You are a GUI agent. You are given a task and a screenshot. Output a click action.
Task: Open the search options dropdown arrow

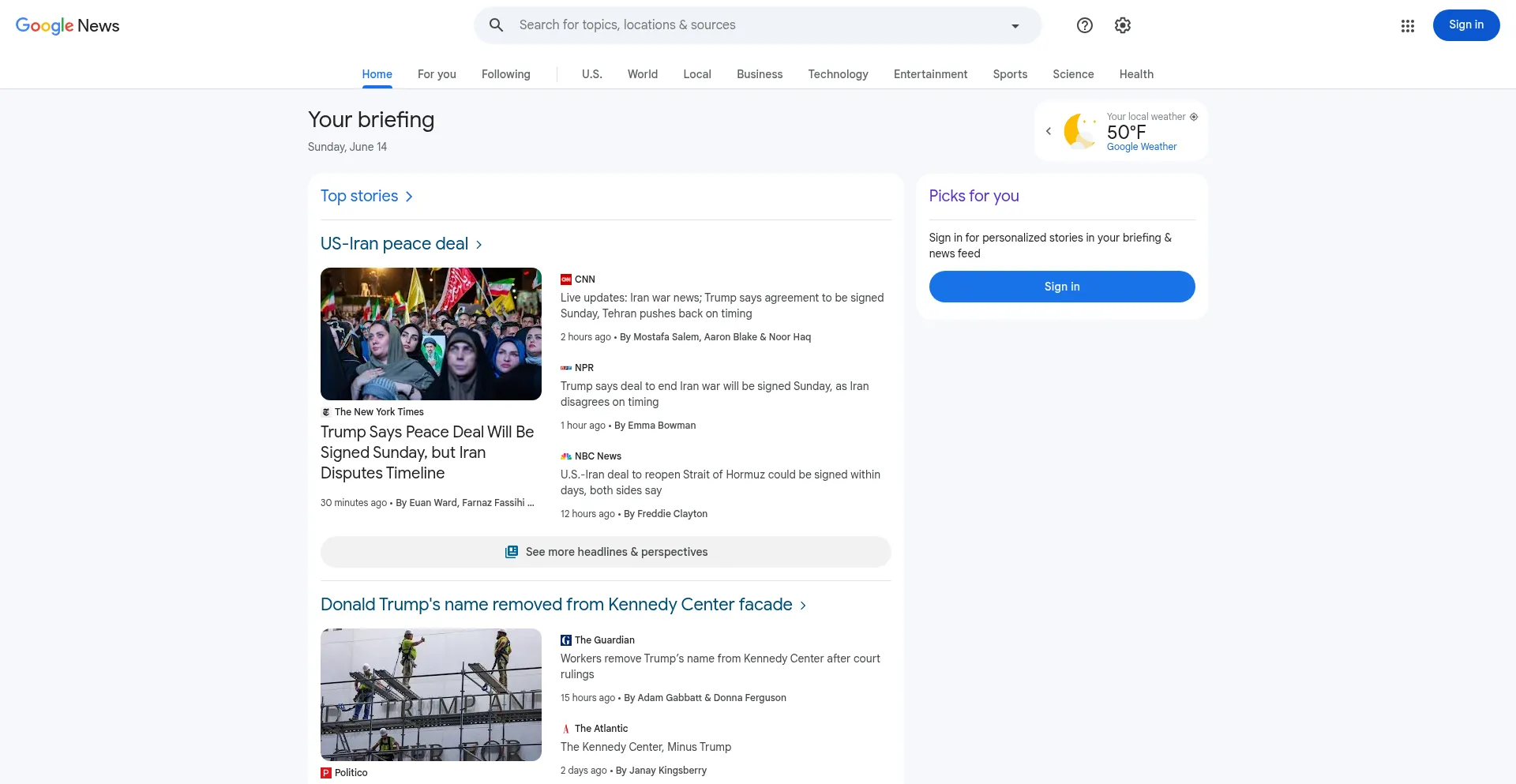tap(1015, 26)
